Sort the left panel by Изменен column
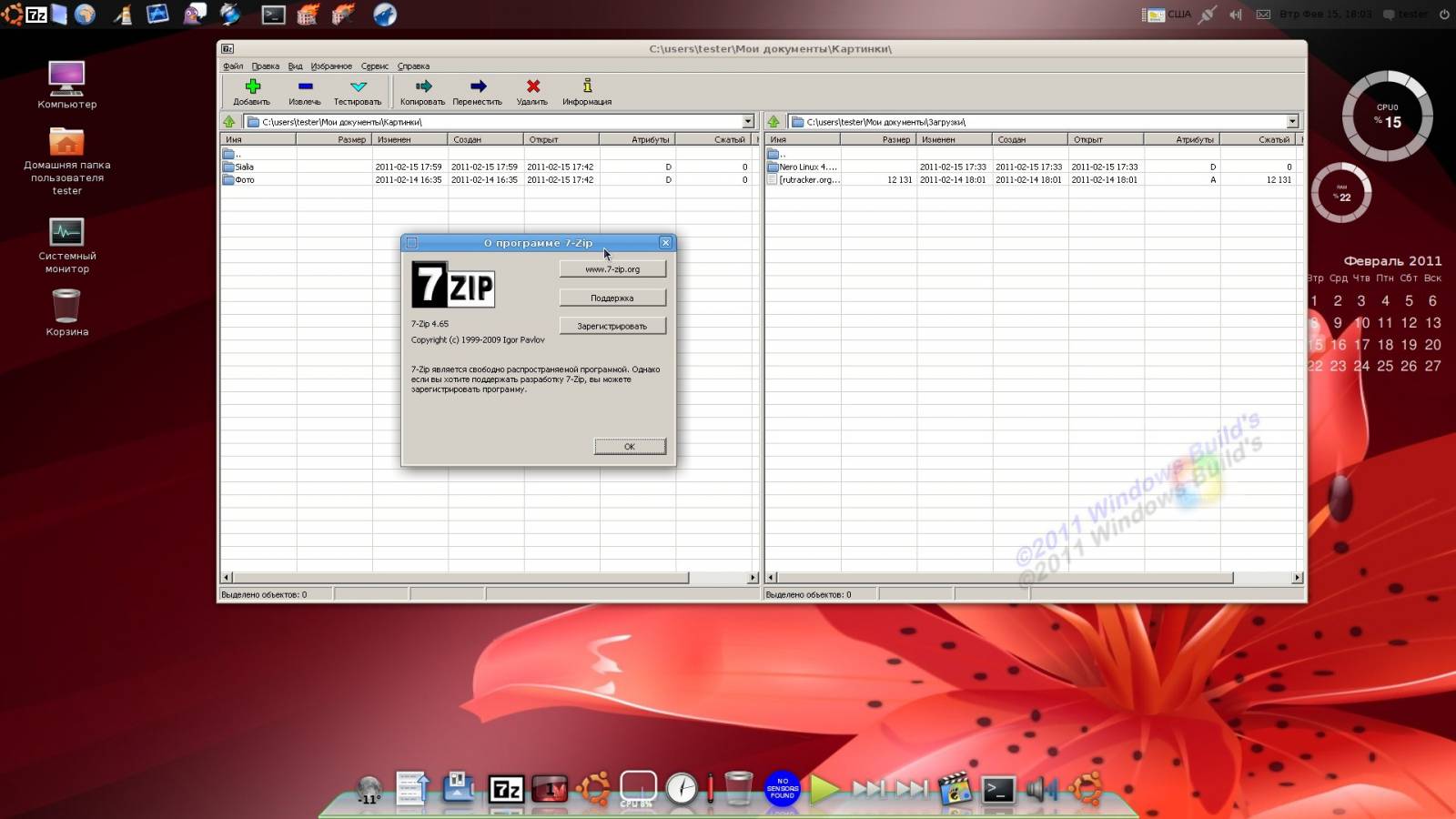Image resolution: width=1456 pixels, height=819 pixels. [x=409, y=139]
